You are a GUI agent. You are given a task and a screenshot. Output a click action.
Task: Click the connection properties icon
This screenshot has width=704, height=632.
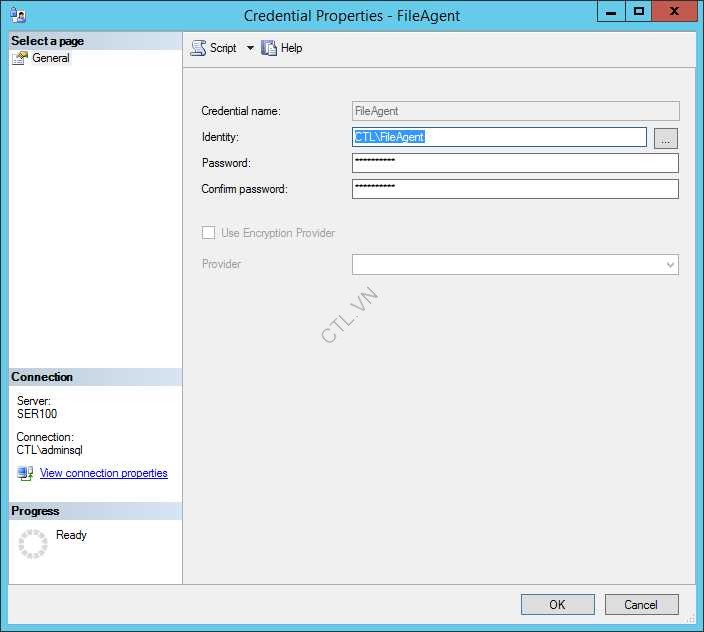[25, 473]
